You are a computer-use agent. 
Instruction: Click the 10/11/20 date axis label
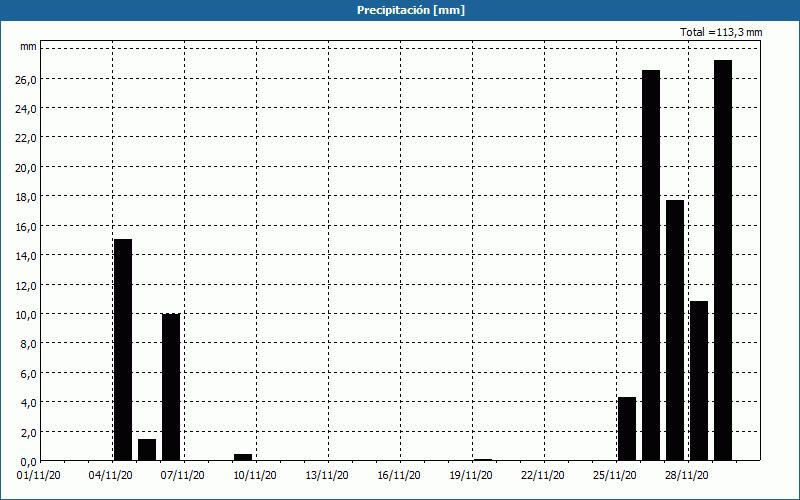pos(255,476)
